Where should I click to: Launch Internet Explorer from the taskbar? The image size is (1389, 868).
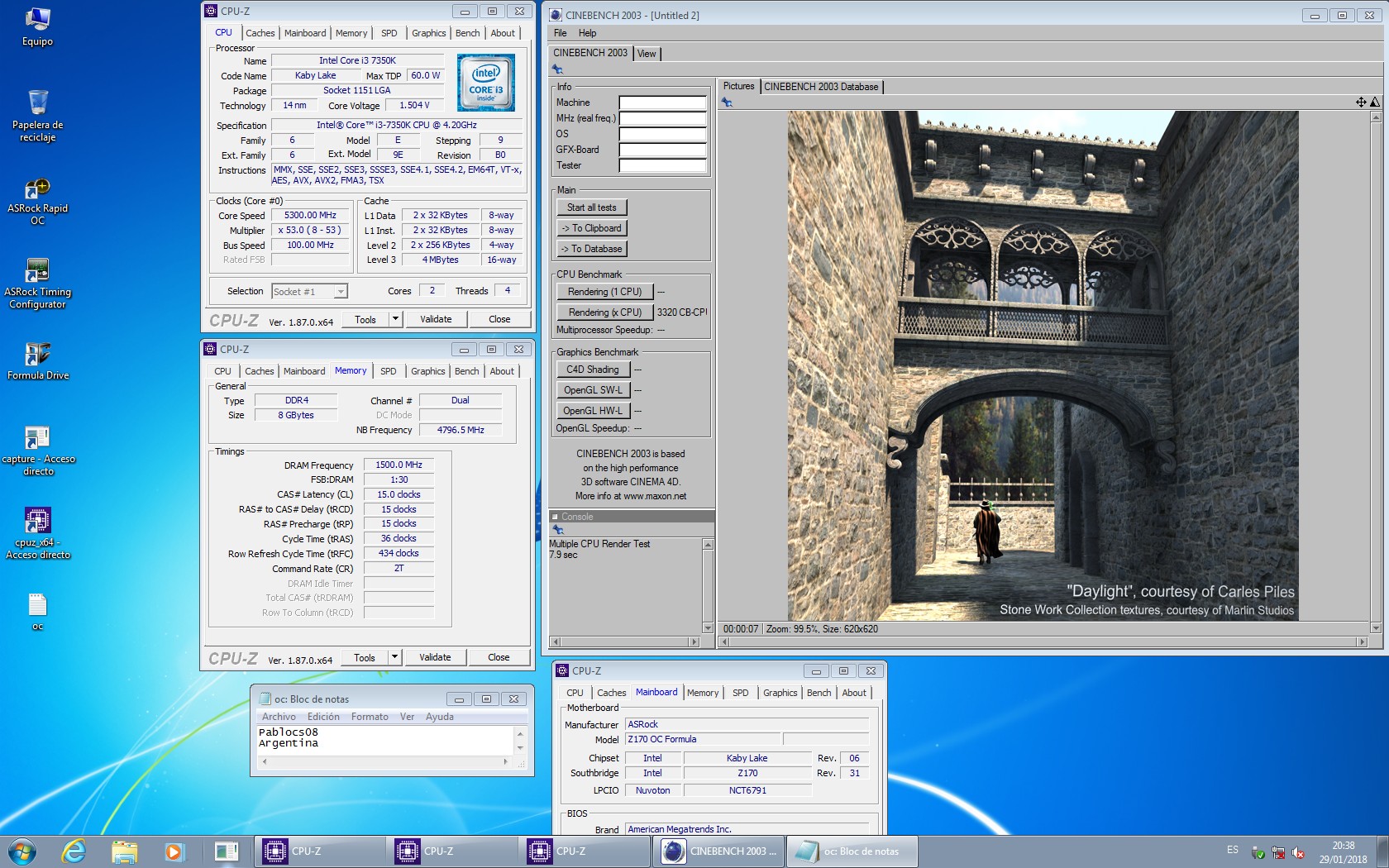(74, 851)
